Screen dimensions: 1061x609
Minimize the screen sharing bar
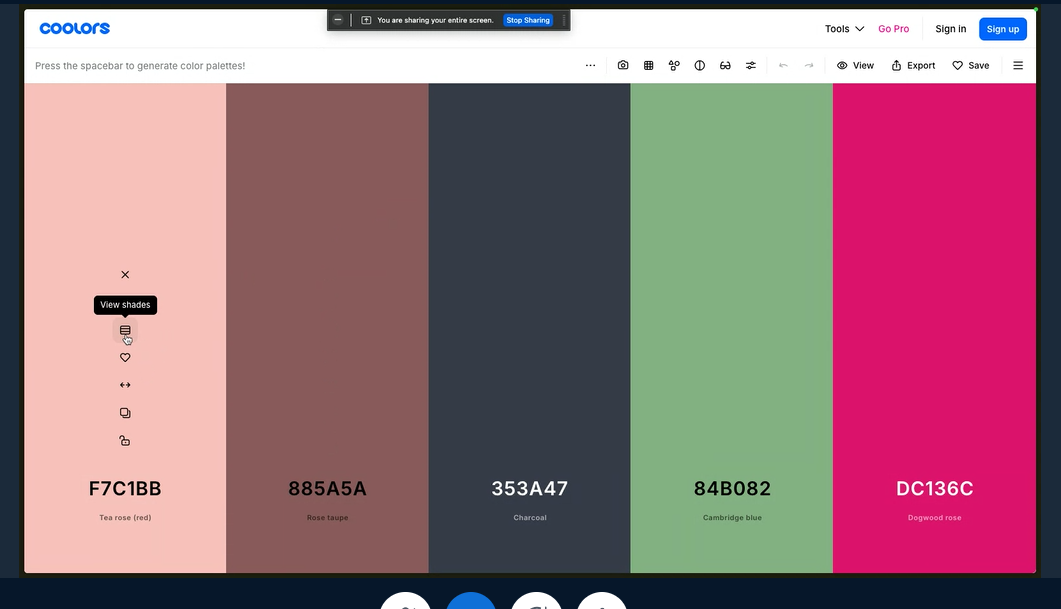[x=338, y=20]
